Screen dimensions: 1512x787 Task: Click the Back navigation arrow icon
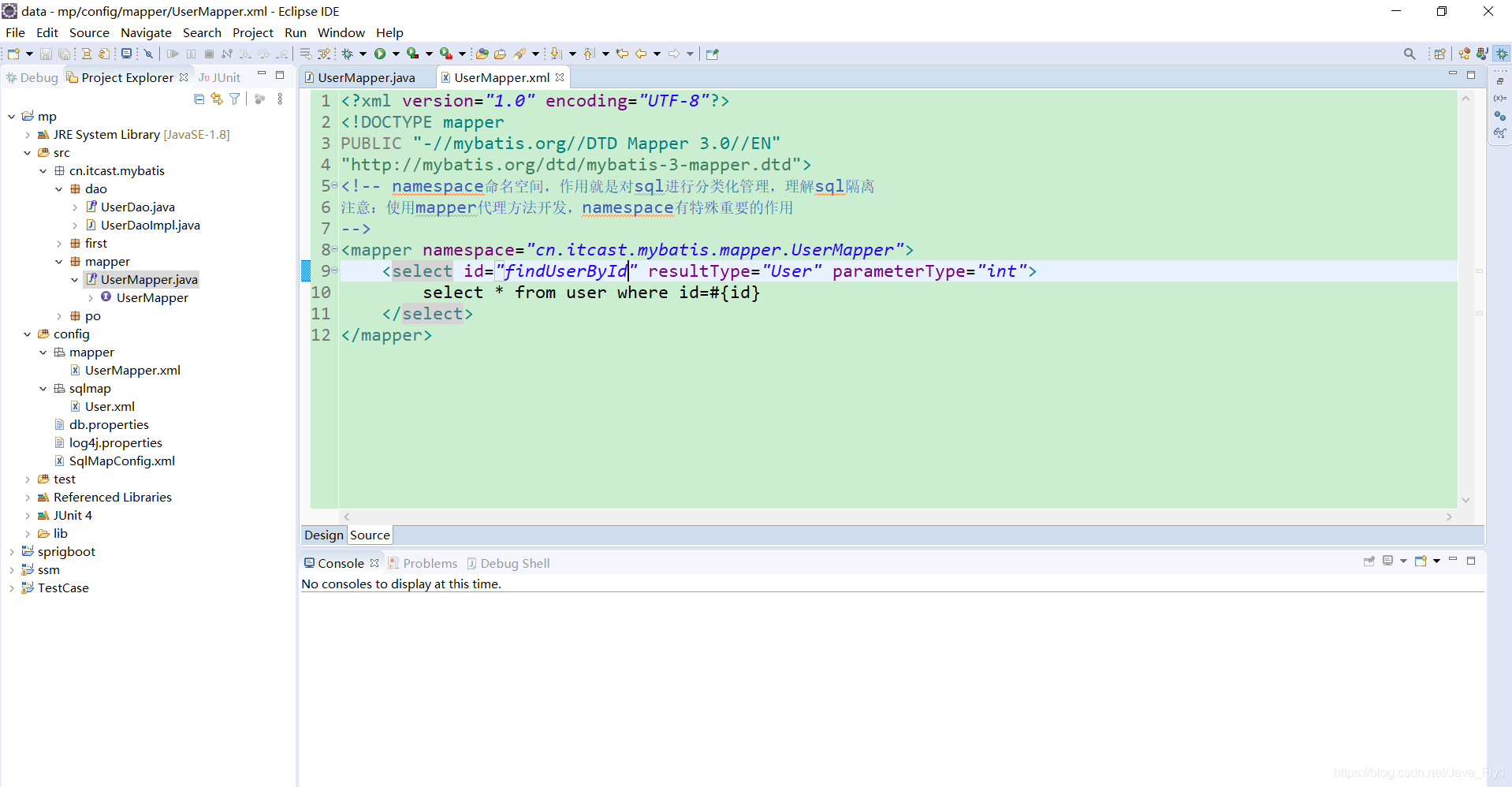pyautogui.click(x=641, y=54)
